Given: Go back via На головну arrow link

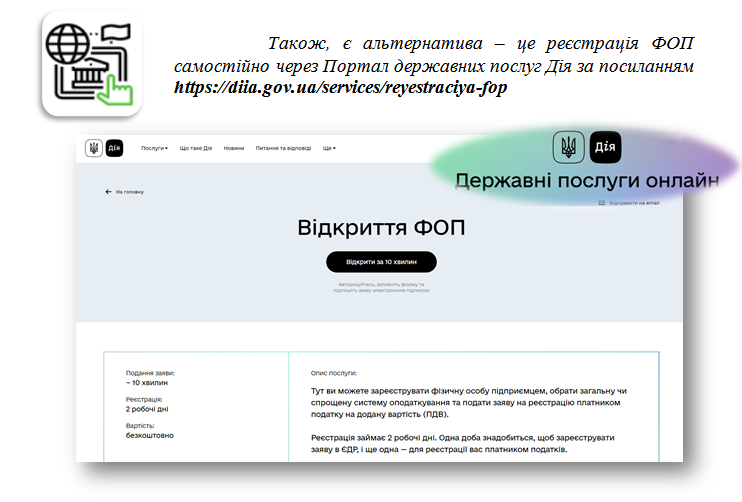Looking at the screenshot, I should coord(124,192).
